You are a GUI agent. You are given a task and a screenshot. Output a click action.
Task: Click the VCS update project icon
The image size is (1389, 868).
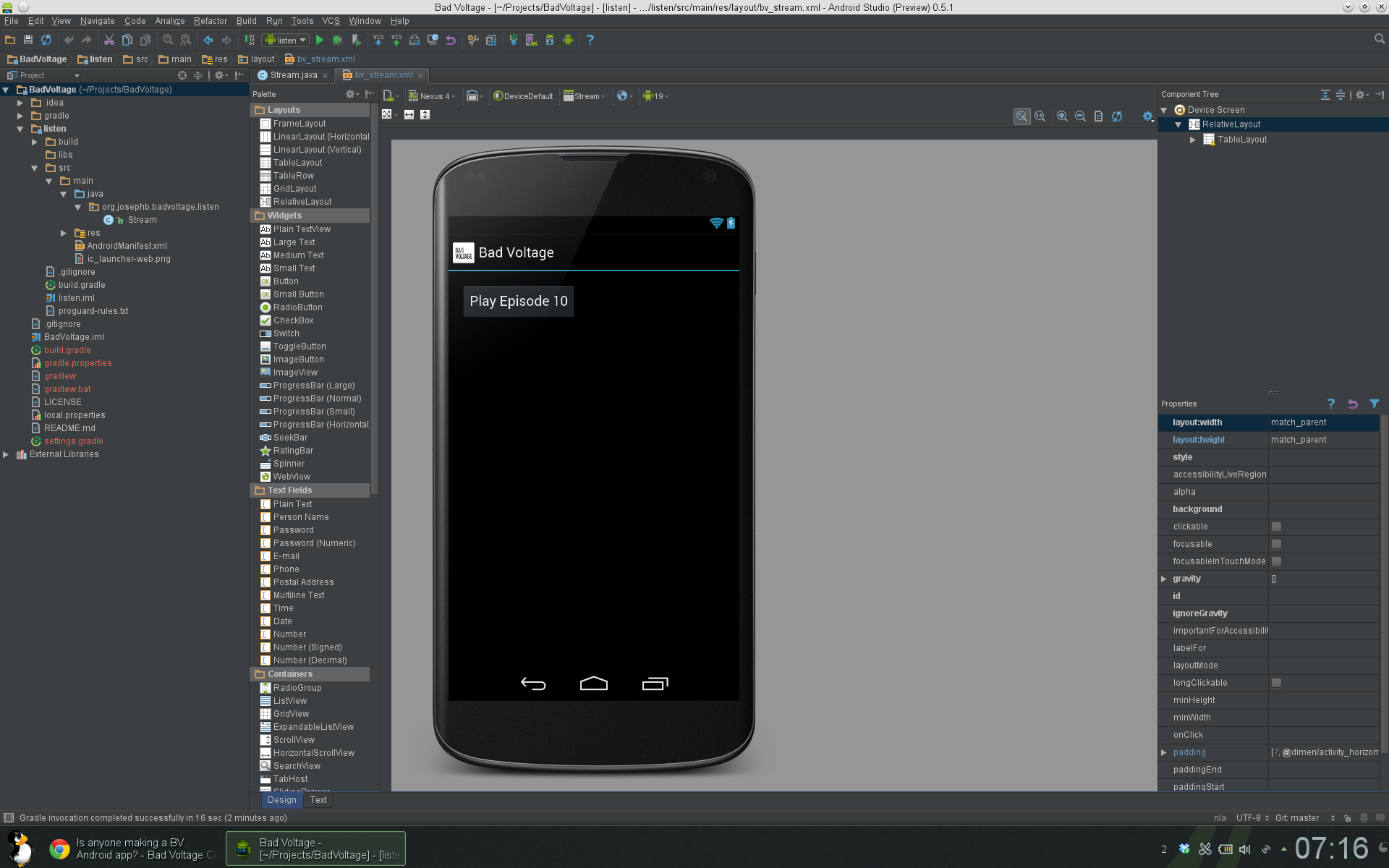pos(378,40)
